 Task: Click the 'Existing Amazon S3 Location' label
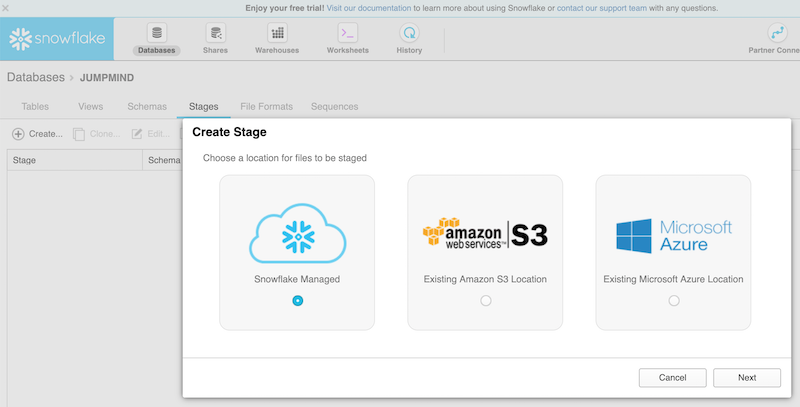click(x=485, y=279)
